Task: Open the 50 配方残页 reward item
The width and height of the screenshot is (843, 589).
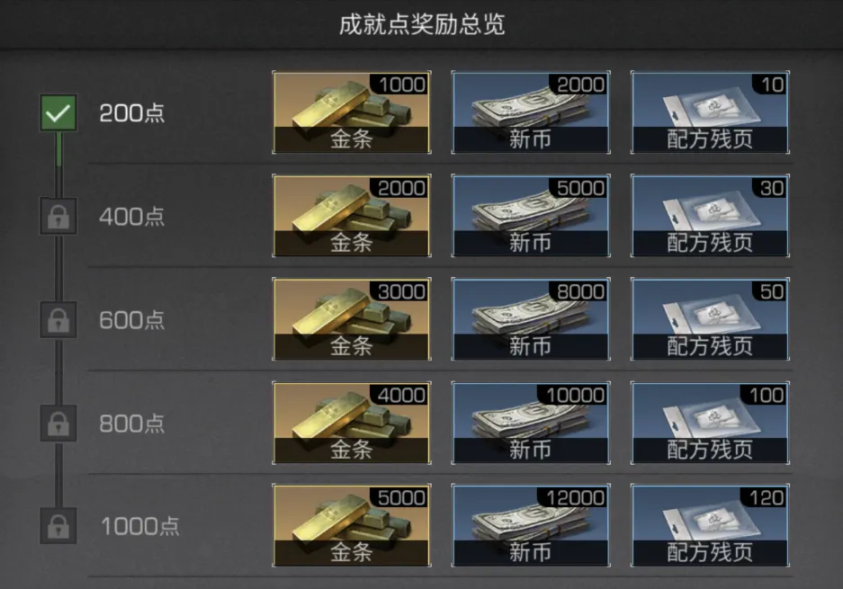Action: coord(710,319)
